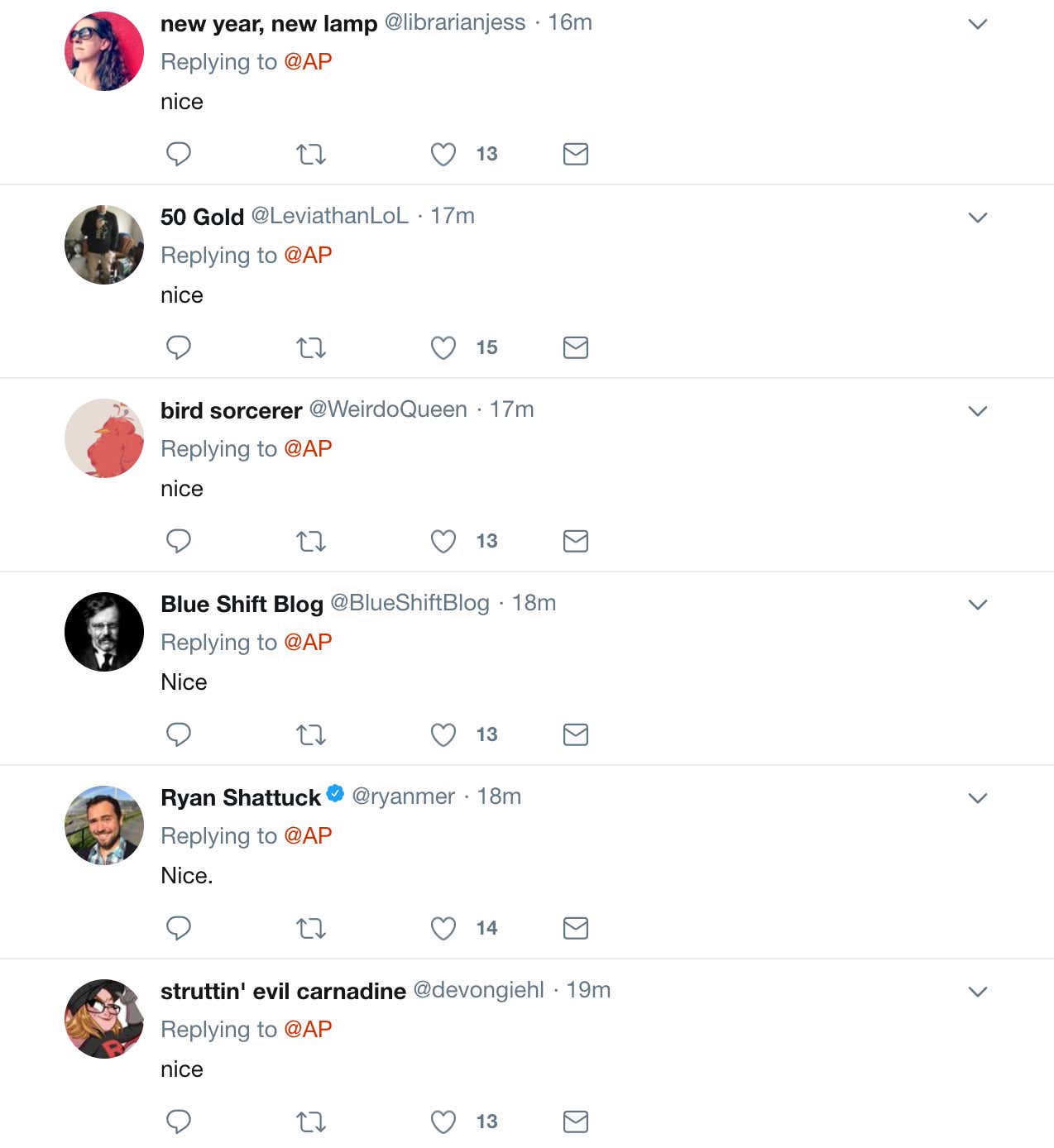Open more options for librarianjess's tweet
1054x1148 pixels.
[x=978, y=24]
